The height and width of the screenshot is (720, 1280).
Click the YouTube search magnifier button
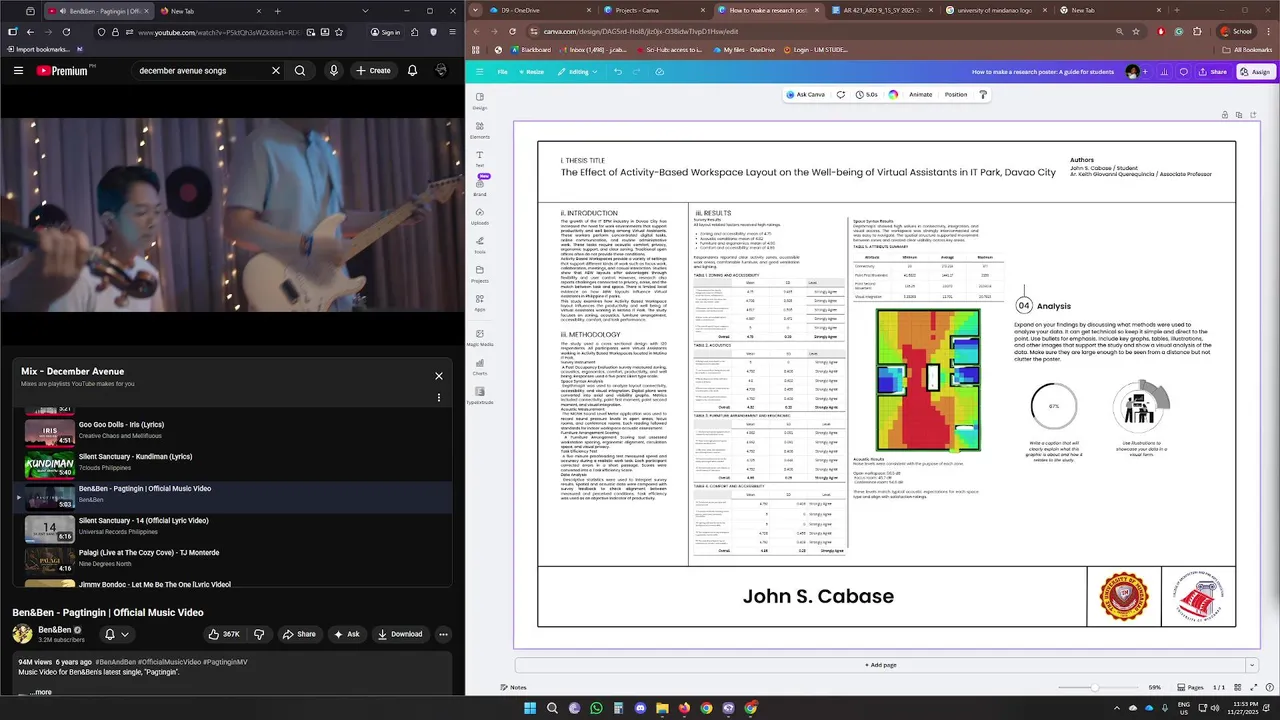tap(300, 70)
